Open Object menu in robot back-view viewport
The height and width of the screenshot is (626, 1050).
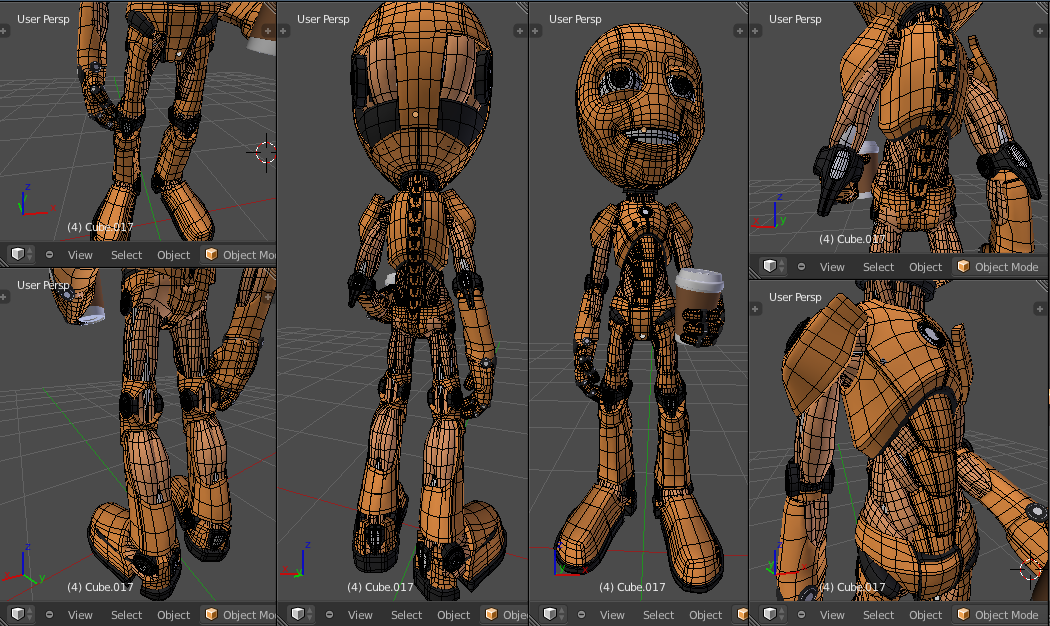click(453, 615)
